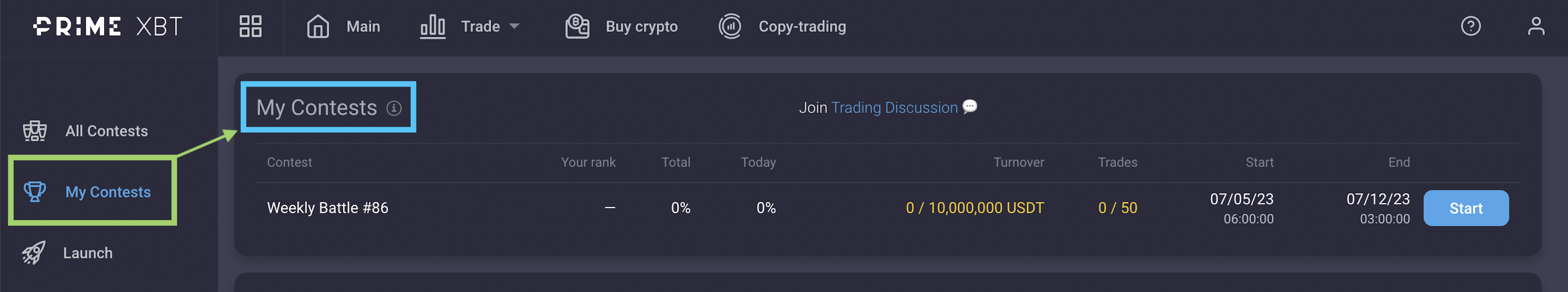Click the Trade bar chart icon

pyautogui.click(x=433, y=26)
